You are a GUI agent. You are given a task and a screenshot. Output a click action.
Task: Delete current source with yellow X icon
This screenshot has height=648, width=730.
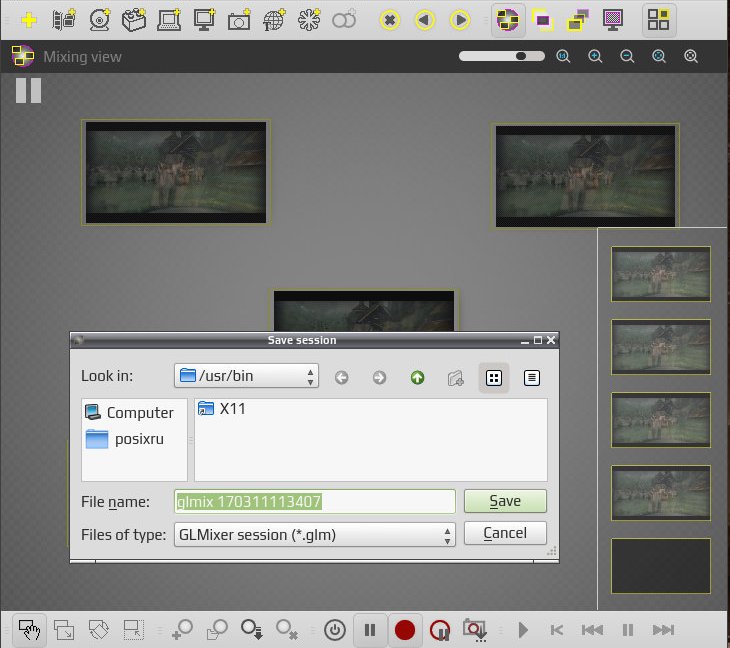(x=390, y=20)
